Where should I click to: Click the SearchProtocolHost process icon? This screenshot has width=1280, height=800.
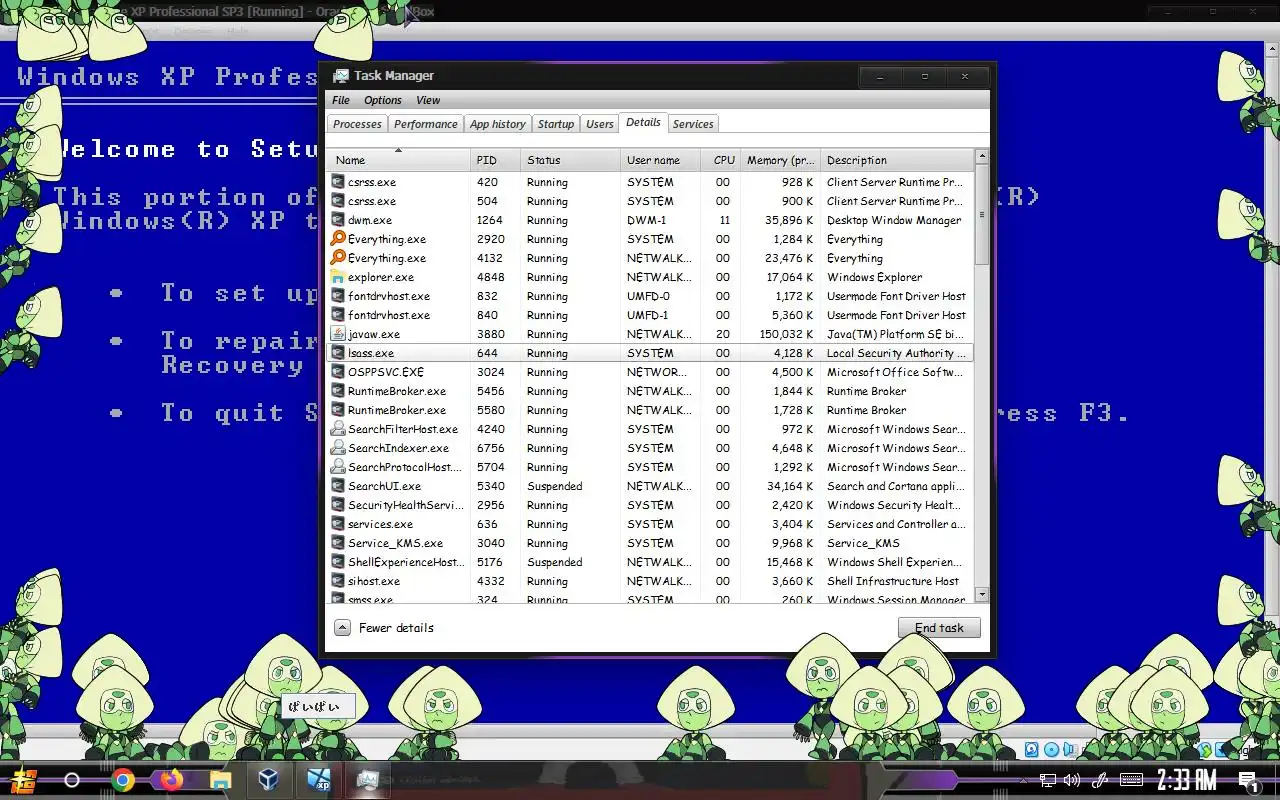click(x=338, y=467)
